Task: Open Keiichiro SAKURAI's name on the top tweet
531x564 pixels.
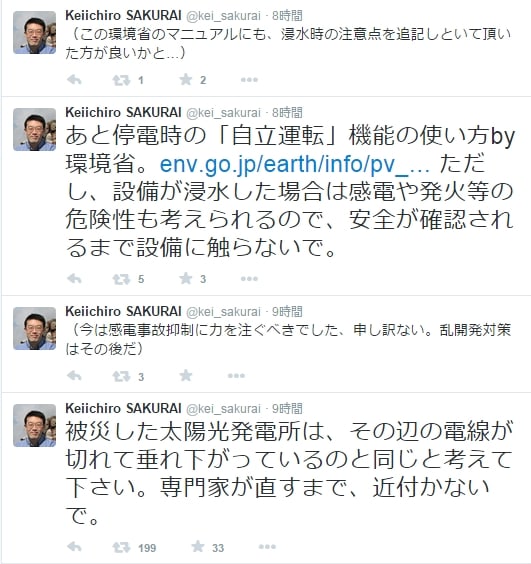Action: pos(123,15)
